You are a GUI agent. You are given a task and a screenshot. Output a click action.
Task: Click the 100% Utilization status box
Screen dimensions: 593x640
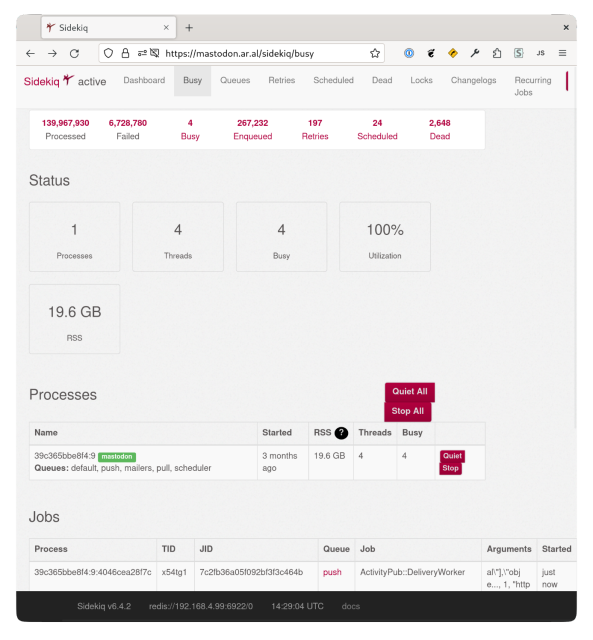(385, 237)
